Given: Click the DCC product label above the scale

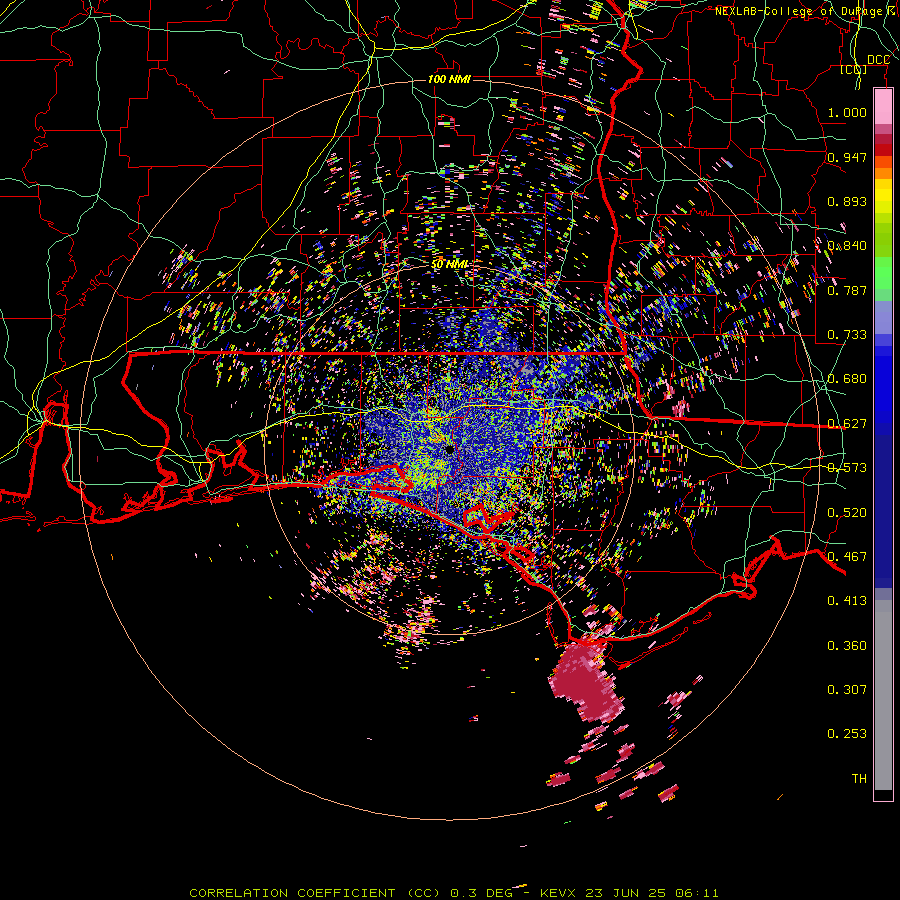Looking at the screenshot, I should (878, 60).
